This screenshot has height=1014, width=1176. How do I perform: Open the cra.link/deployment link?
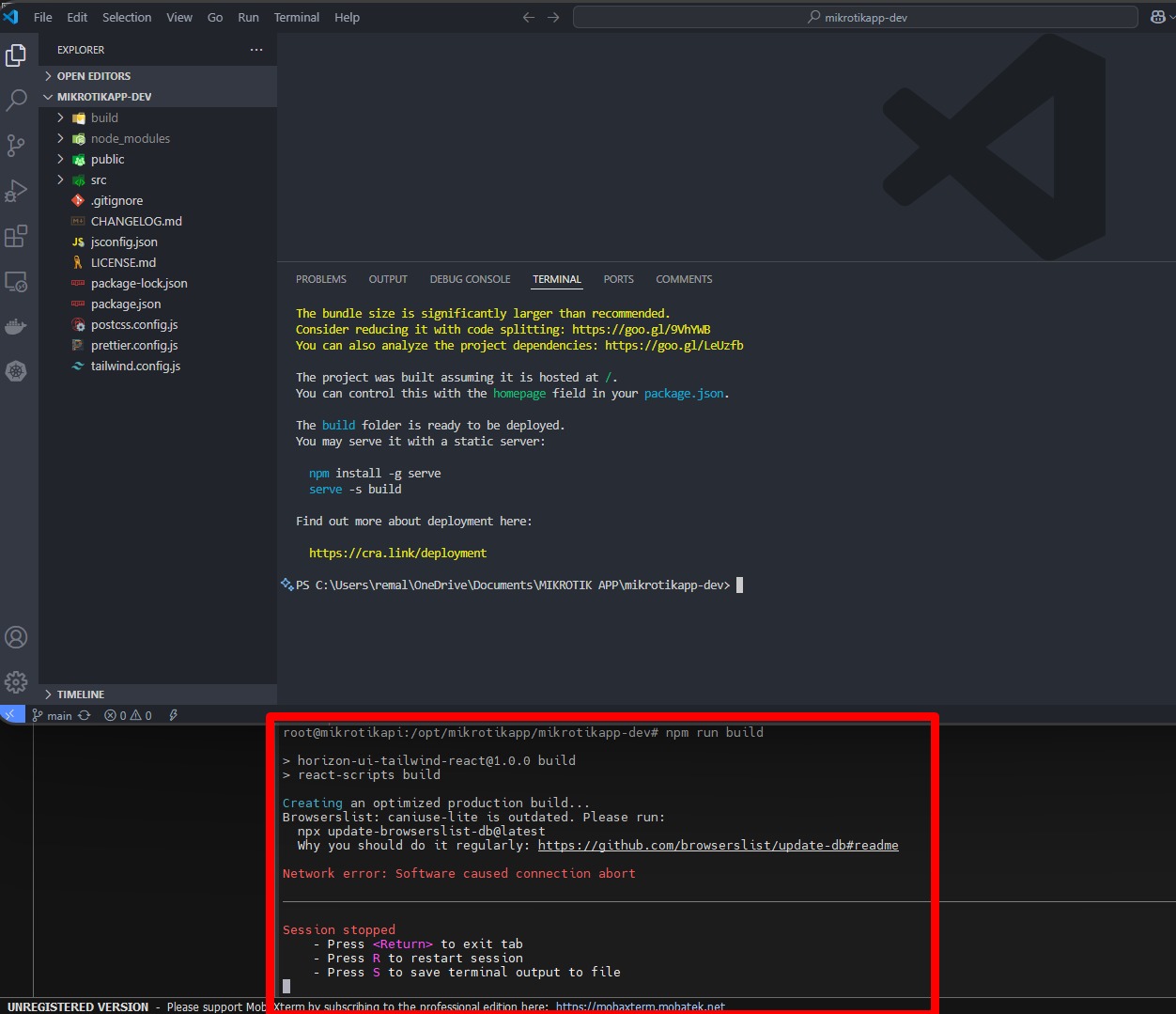pos(398,554)
